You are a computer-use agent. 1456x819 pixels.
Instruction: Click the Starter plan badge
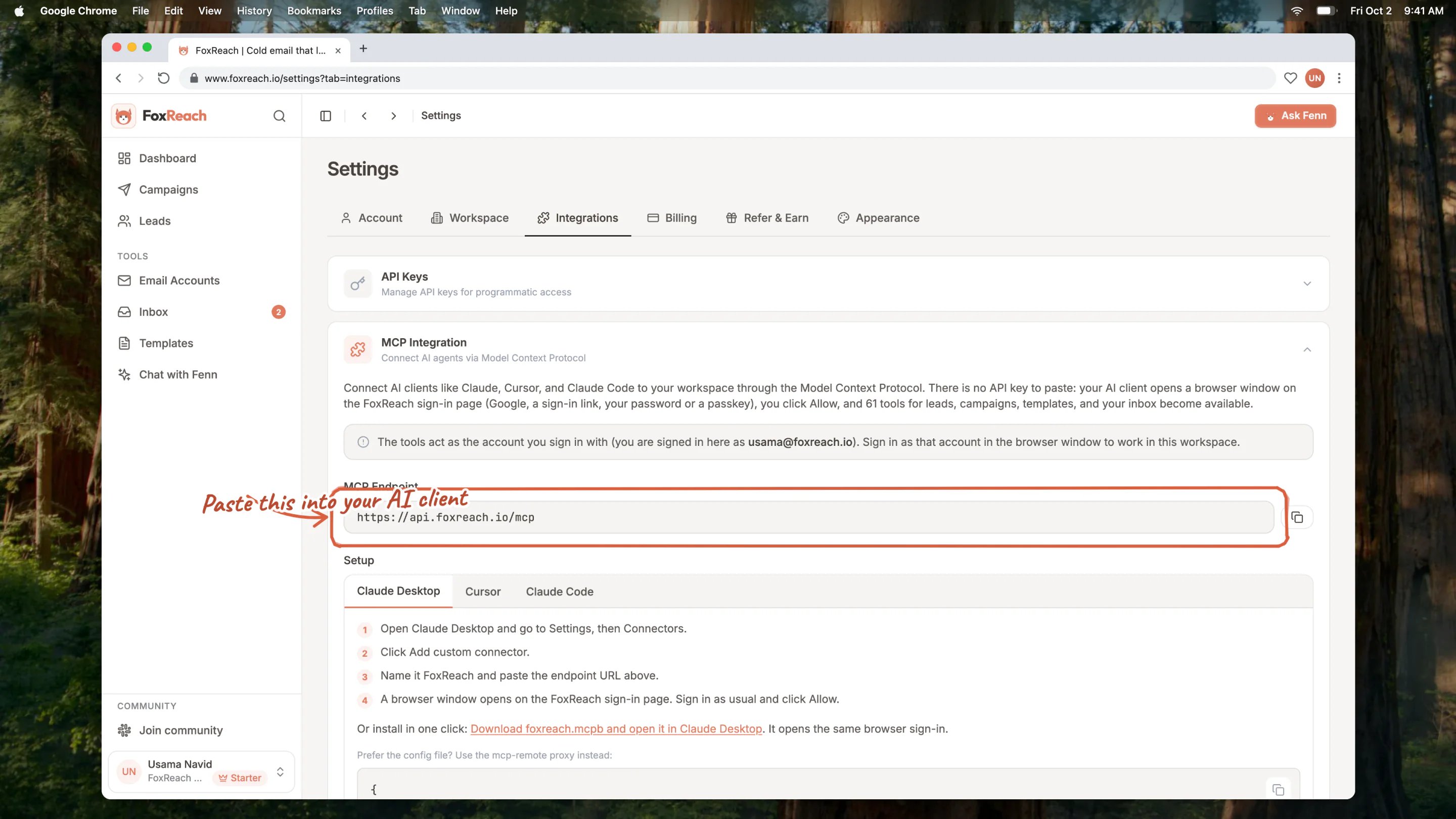click(x=240, y=778)
